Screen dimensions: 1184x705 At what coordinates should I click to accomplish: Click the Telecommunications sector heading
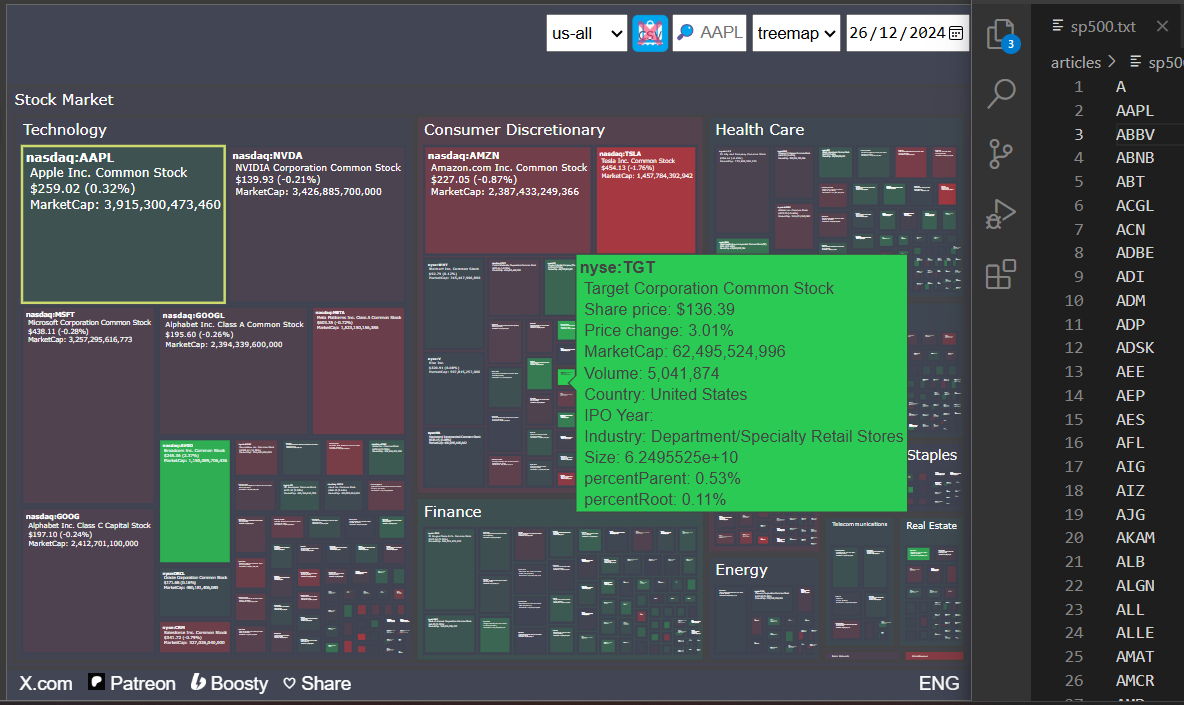click(859, 524)
